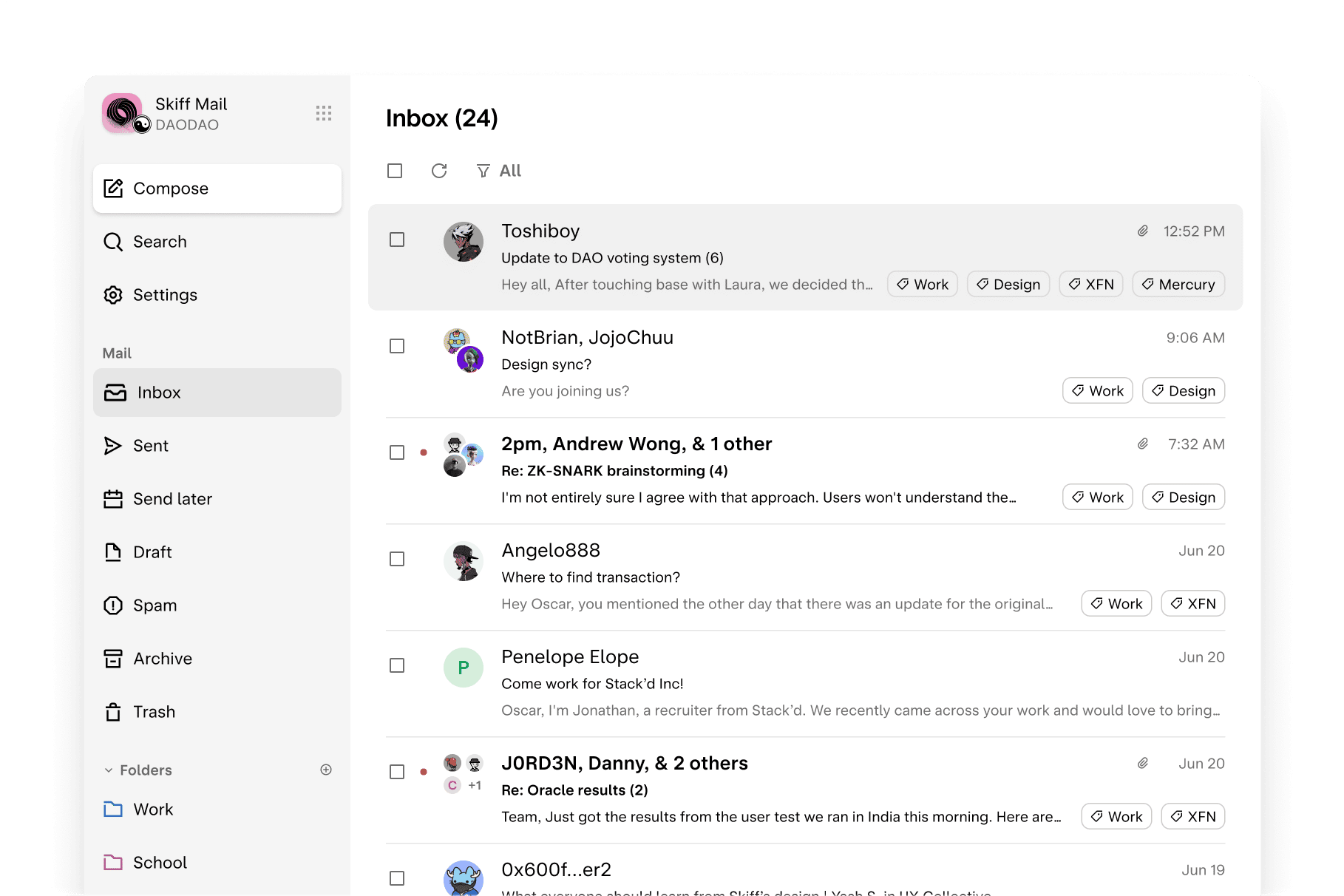Image resolution: width=1344 pixels, height=896 pixels.
Task: Tick the checkbox for J0RD3N, Danny email
Action: 397,772
